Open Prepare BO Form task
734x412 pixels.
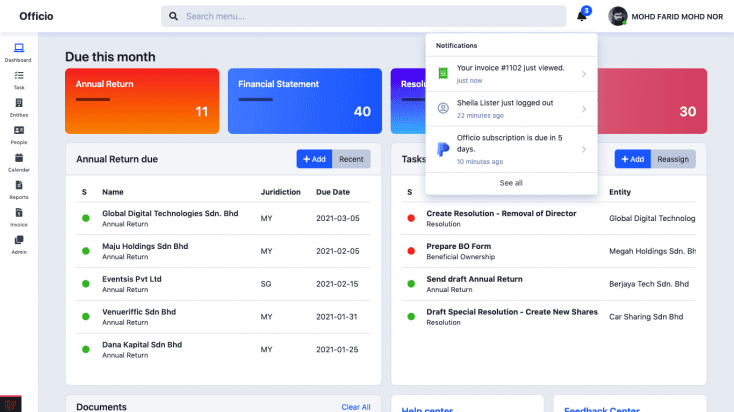(x=458, y=246)
